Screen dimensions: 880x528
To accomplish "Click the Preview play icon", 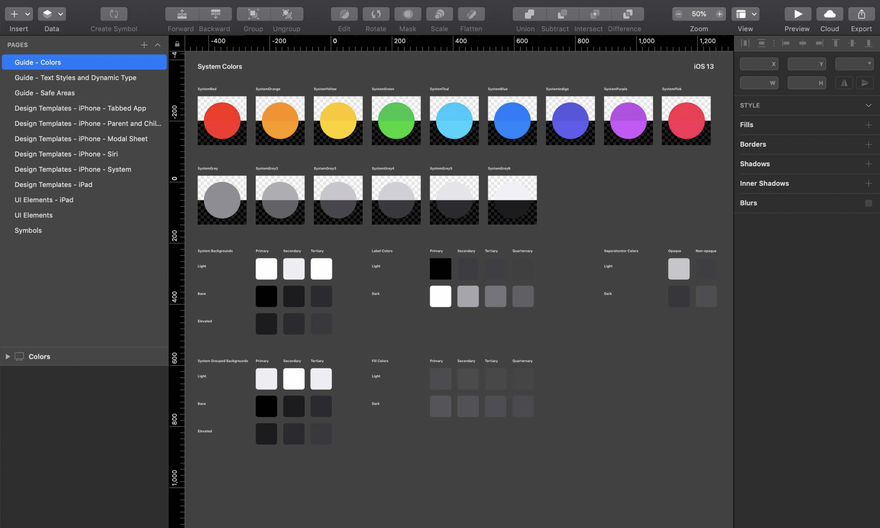I will coord(797,14).
